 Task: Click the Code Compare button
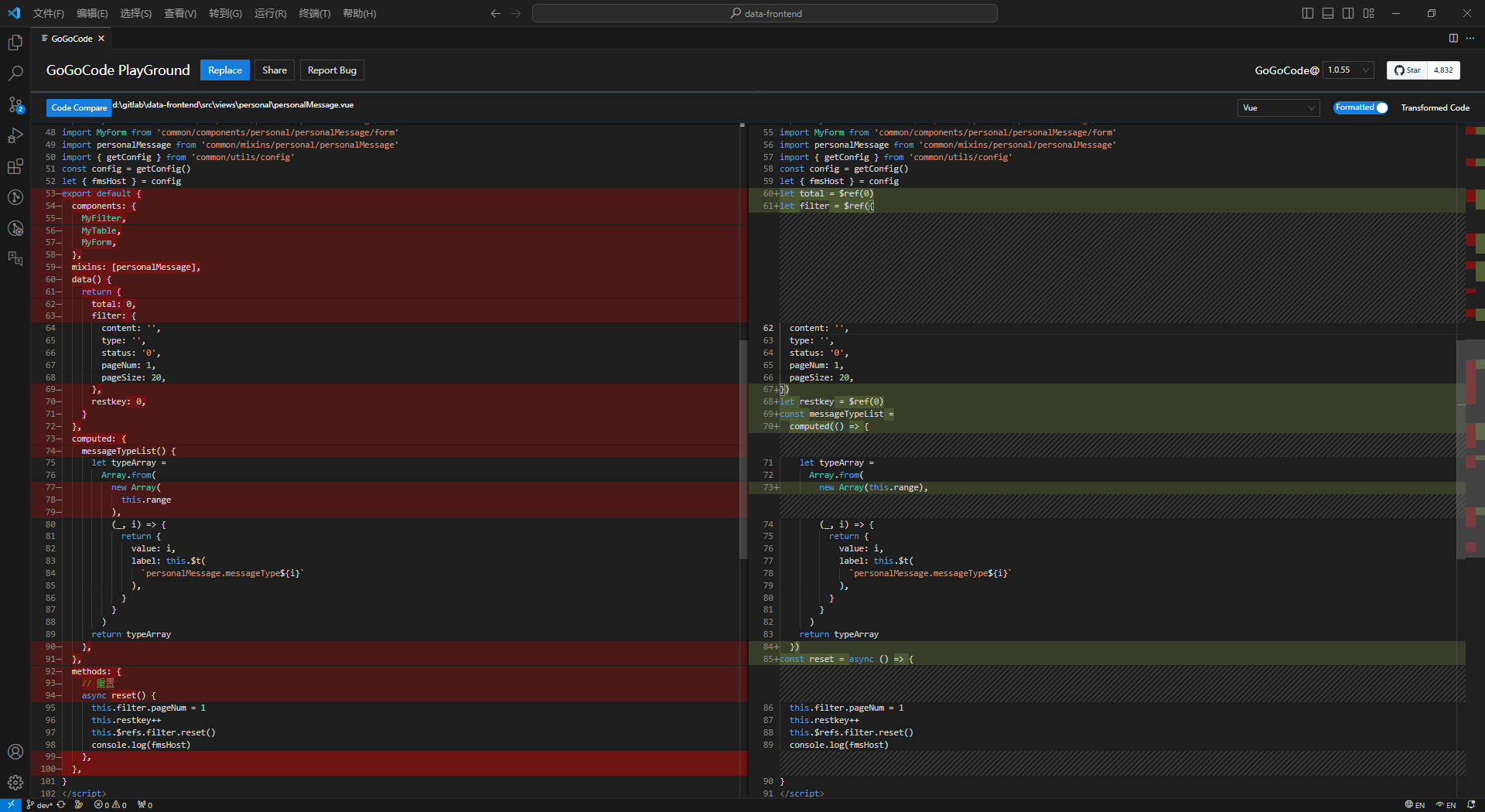pyautogui.click(x=79, y=107)
